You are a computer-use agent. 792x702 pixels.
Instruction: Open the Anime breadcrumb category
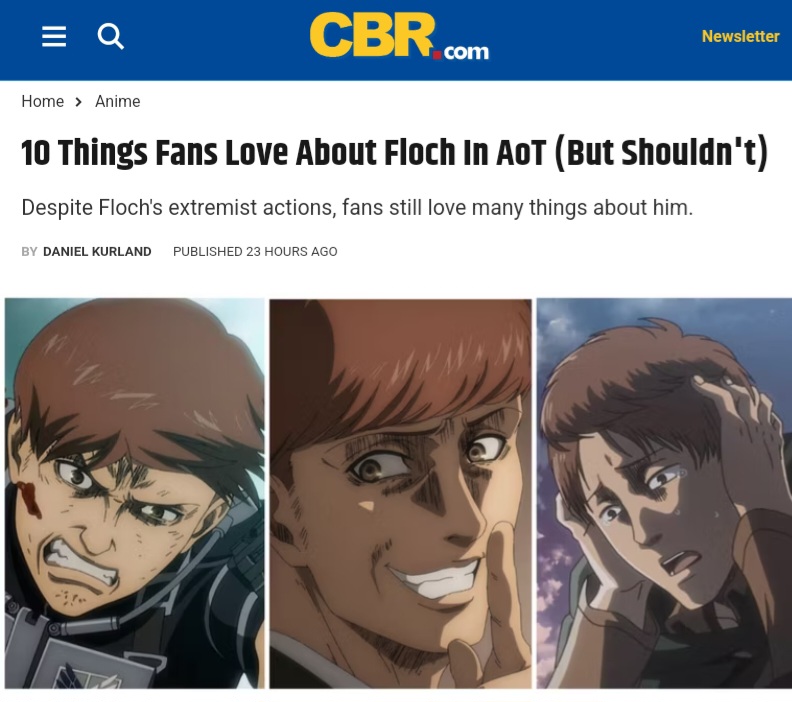(x=118, y=101)
